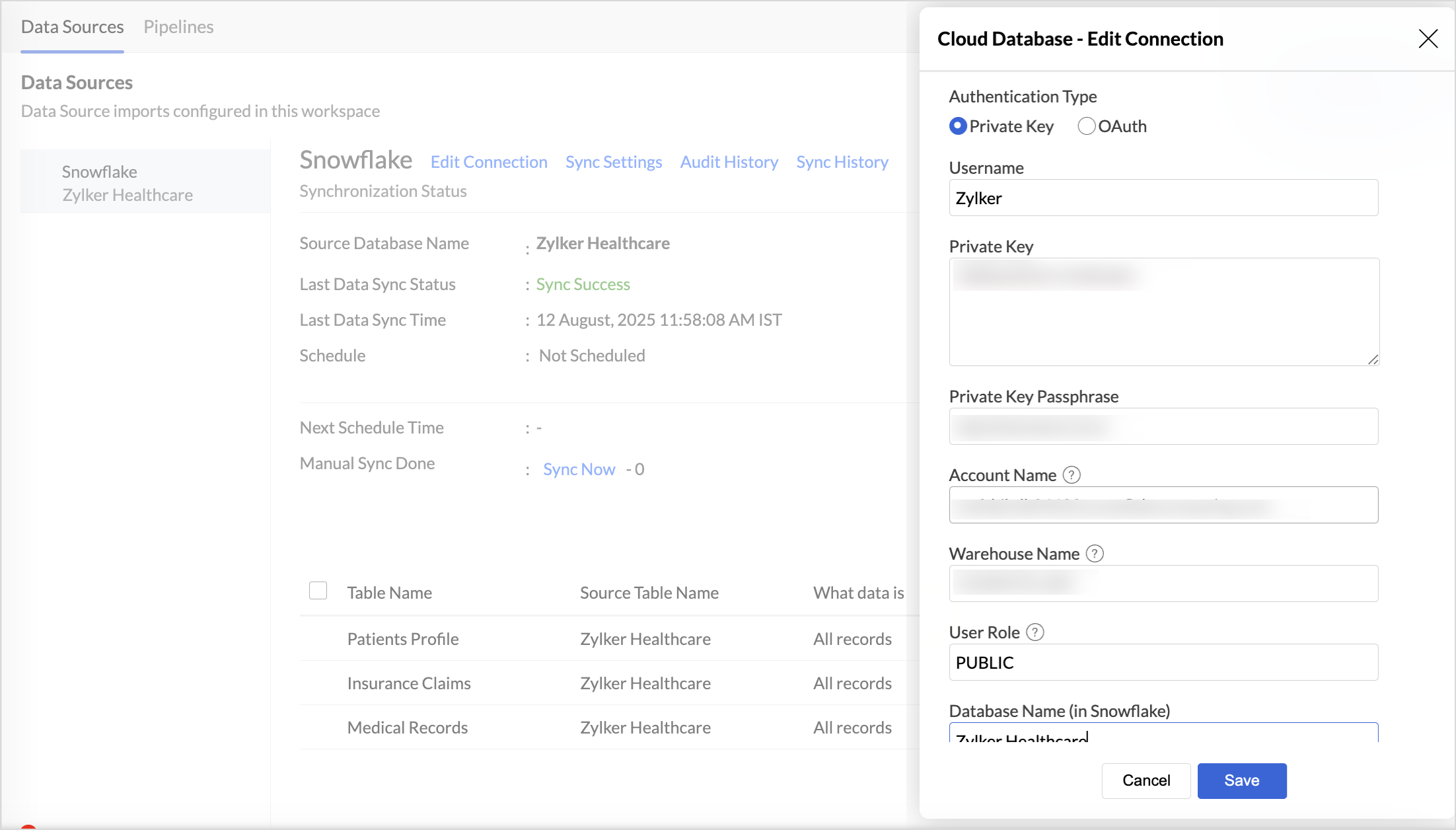Click the Sync Now link

tap(579, 469)
